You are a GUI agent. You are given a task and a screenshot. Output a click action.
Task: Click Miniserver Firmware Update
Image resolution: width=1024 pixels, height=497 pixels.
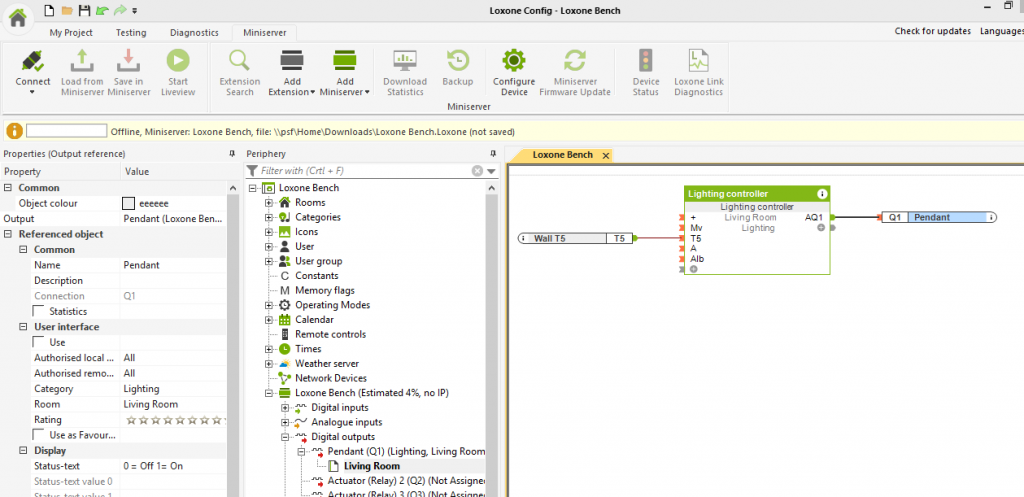(575, 72)
